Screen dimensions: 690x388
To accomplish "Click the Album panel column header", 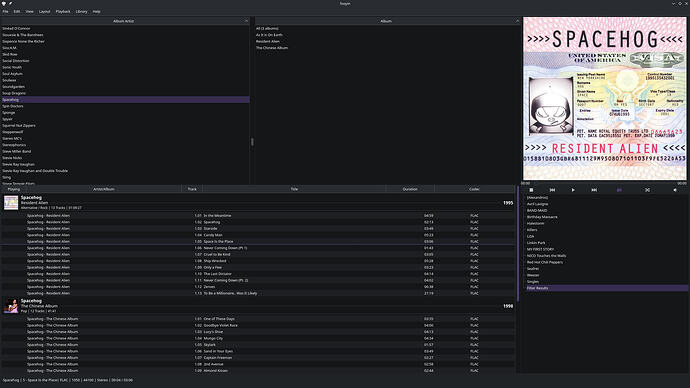I will (386, 21).
